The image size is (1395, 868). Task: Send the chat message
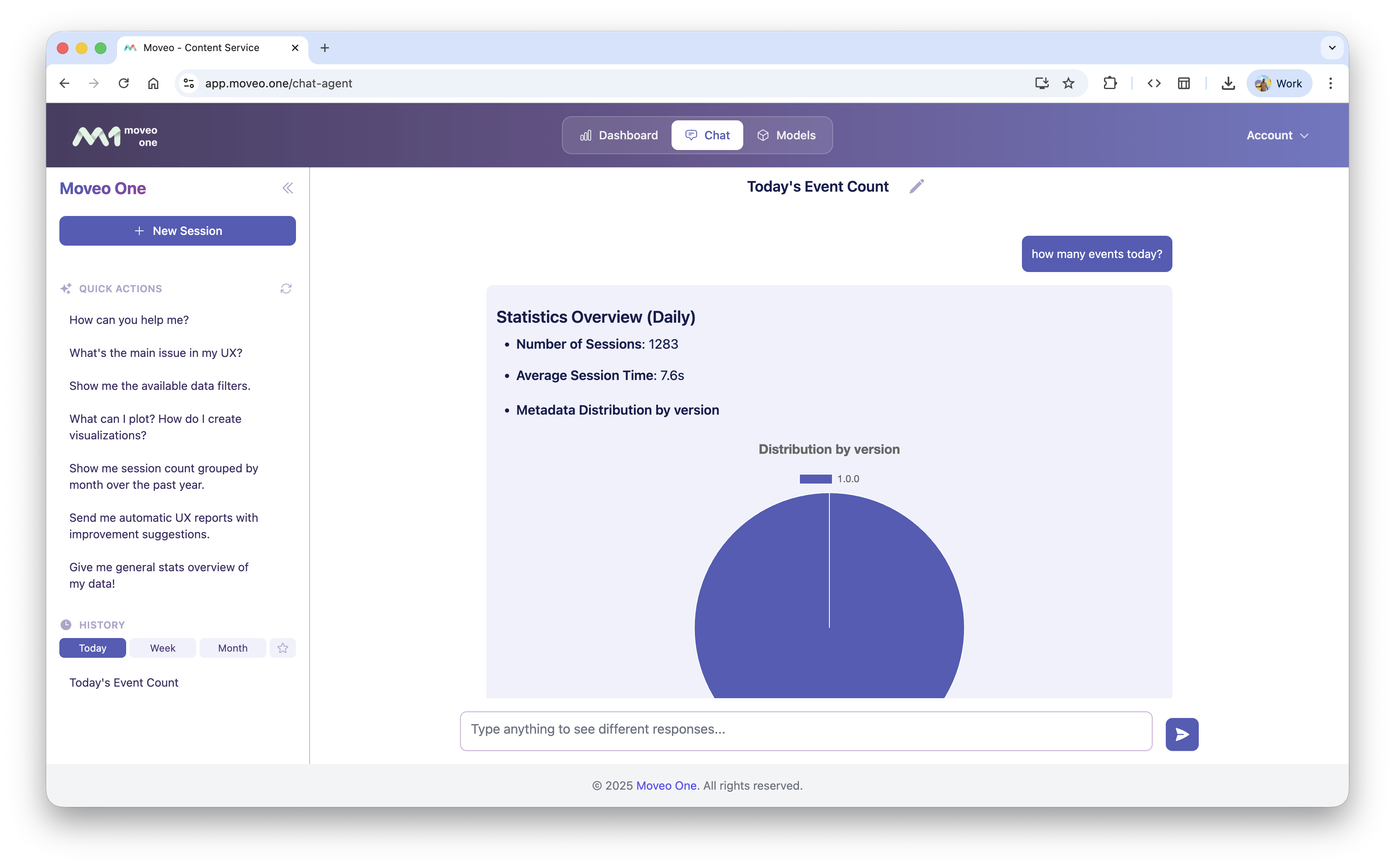click(x=1181, y=734)
